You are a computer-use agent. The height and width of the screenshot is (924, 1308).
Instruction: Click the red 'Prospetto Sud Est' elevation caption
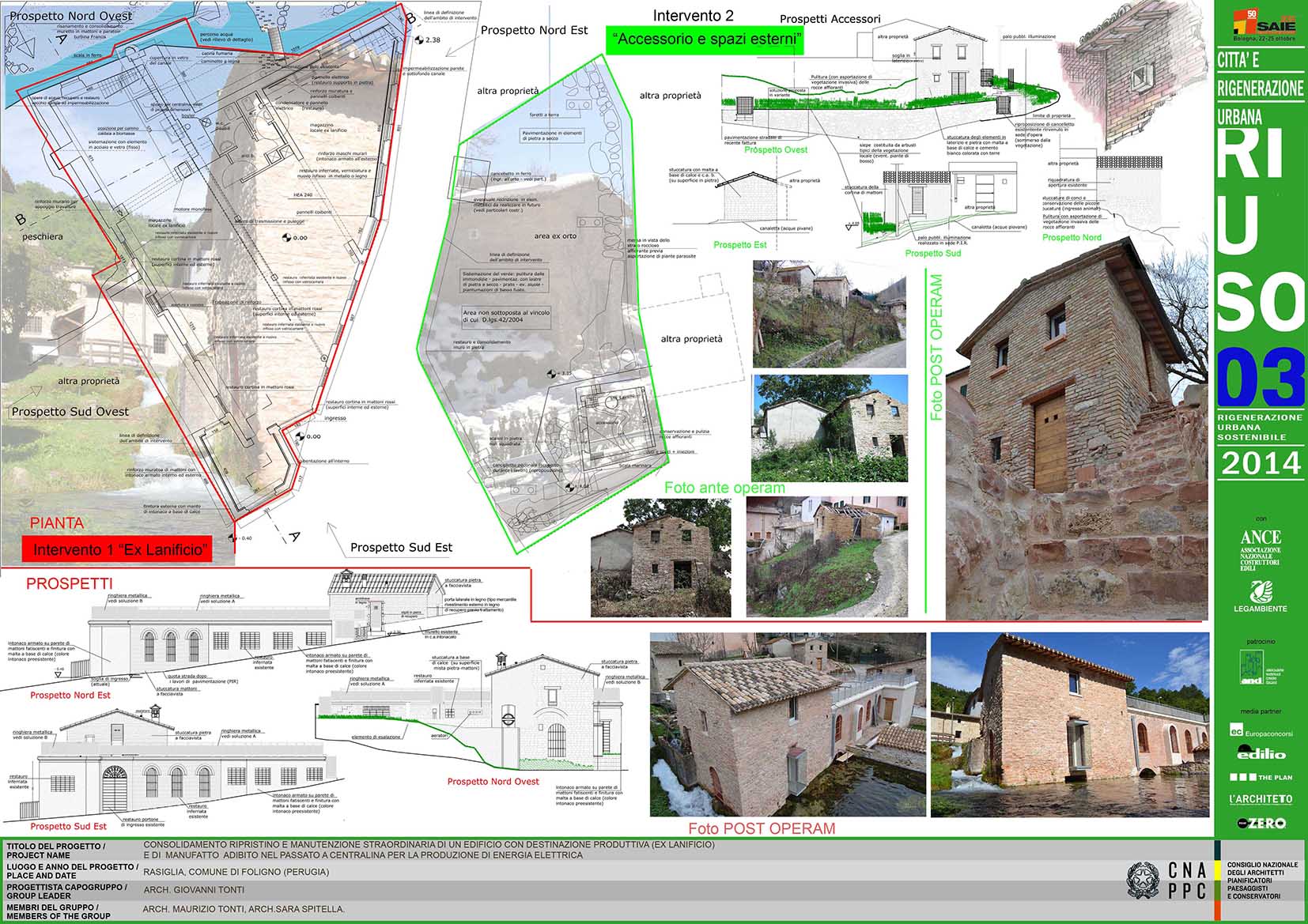coord(69,827)
